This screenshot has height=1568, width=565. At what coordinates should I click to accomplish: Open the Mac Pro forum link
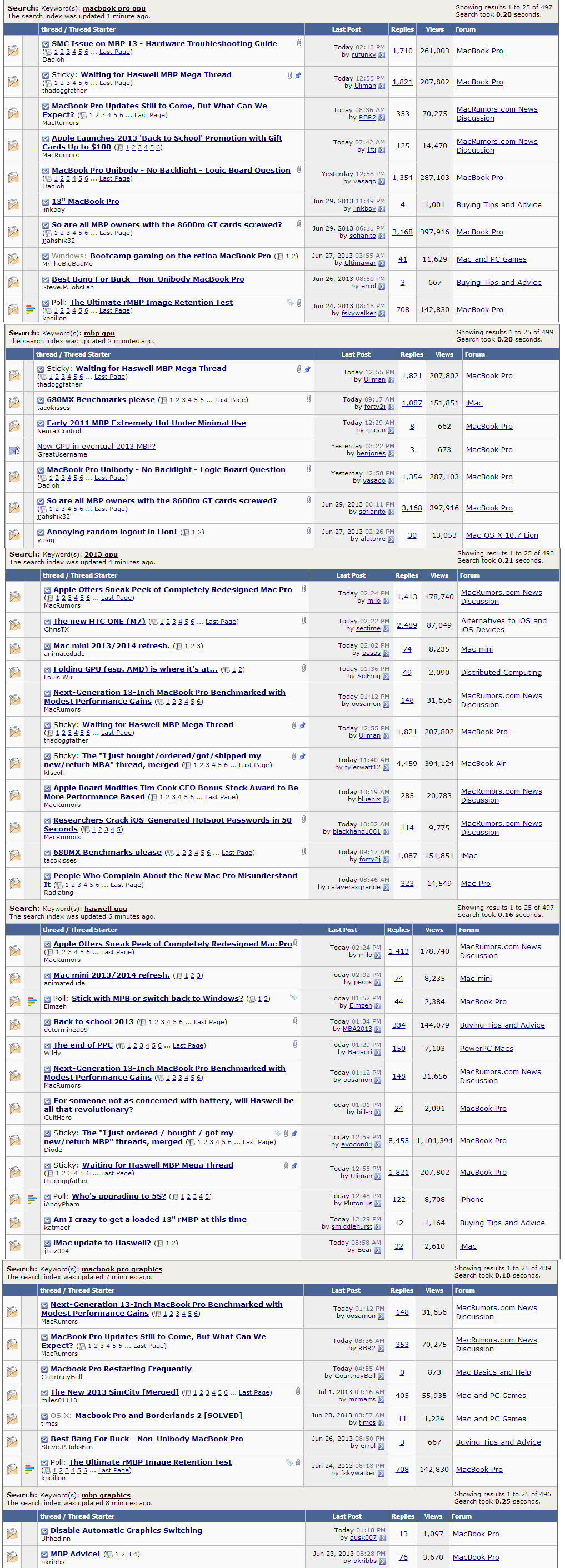[x=476, y=884]
